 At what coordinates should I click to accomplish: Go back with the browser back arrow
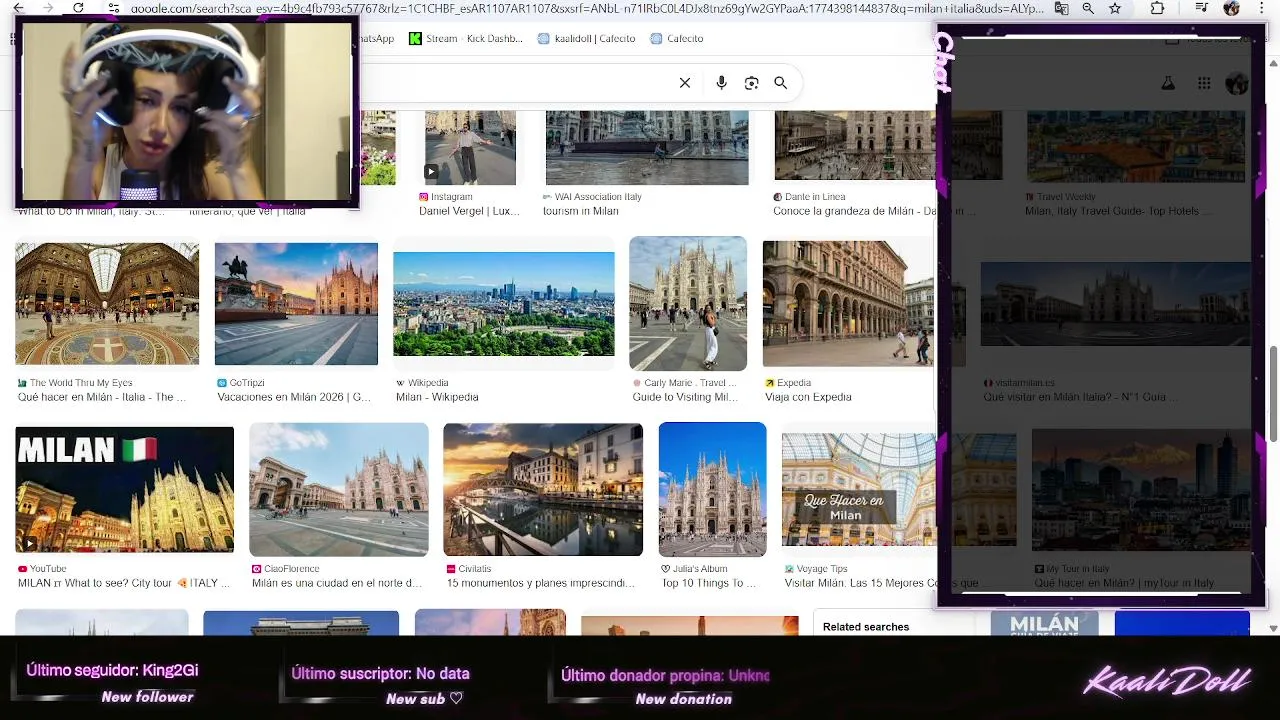coord(17,8)
